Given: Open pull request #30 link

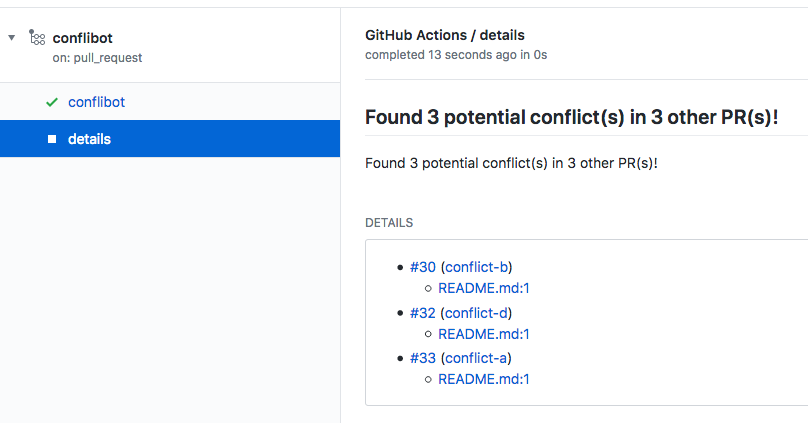Looking at the screenshot, I should 423,267.
